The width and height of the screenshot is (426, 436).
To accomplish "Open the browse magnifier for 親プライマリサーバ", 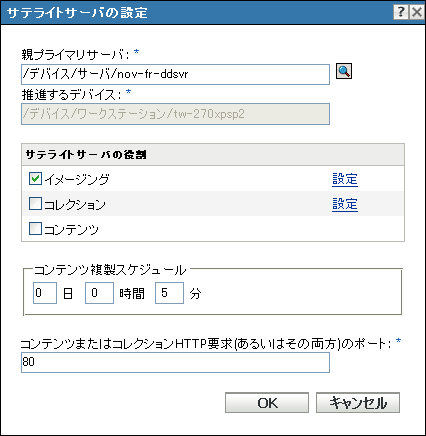I will pos(344,71).
